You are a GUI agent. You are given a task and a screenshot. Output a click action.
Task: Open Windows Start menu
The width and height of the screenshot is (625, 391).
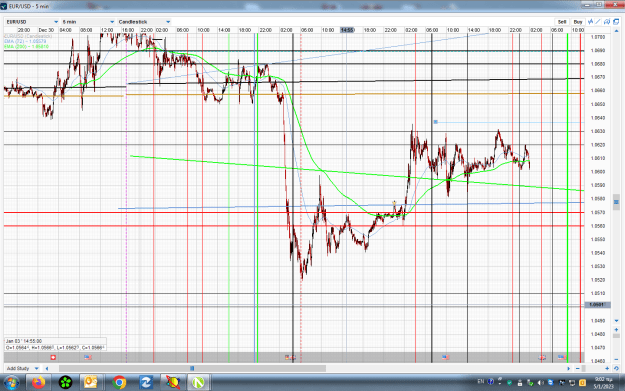click(x=11, y=383)
